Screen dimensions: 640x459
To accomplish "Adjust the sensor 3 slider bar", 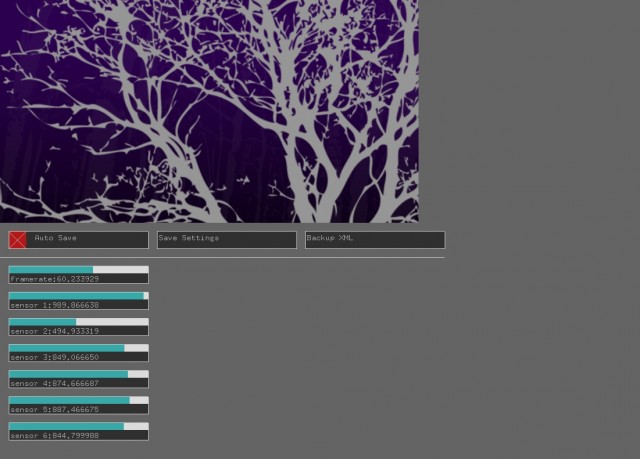I will (79, 348).
